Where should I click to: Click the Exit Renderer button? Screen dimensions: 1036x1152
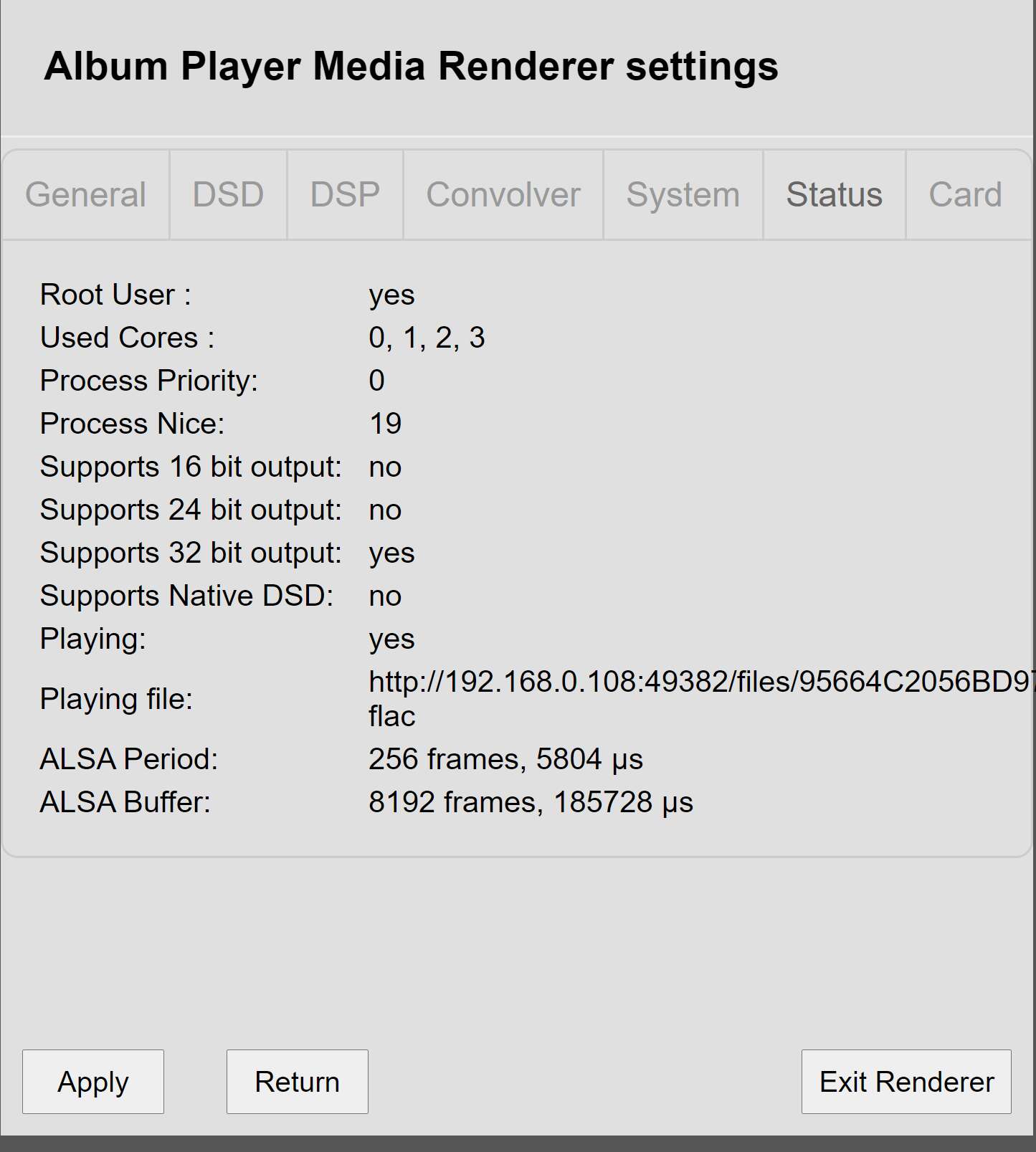point(906,1082)
